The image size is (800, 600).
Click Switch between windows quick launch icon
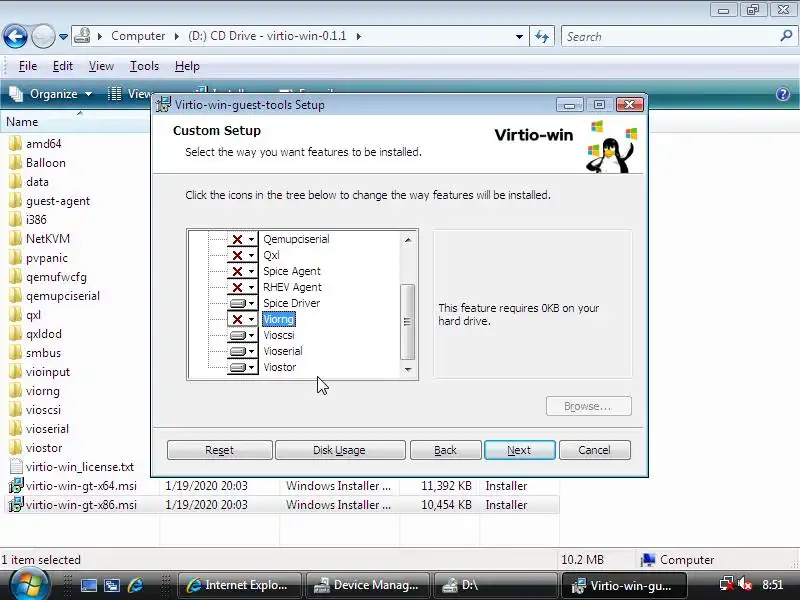tap(112, 585)
